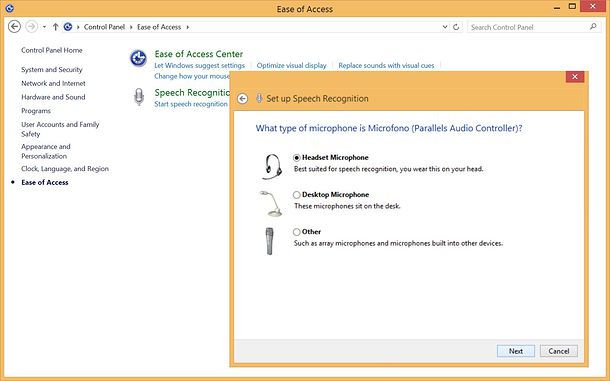610x381 pixels.
Task: Minimize the Ease of Access window
Action: (557, 7)
